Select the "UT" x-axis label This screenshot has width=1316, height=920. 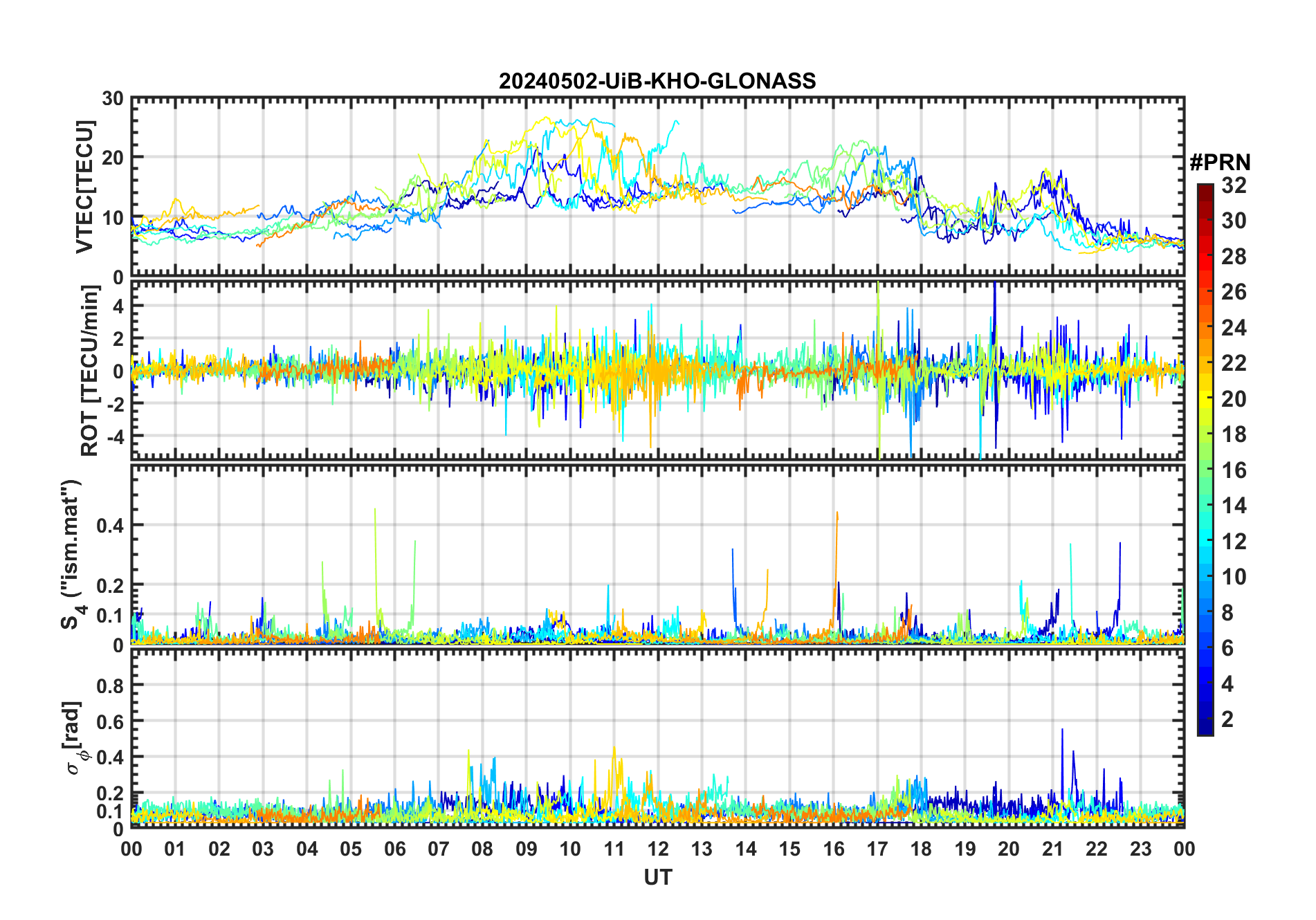pos(658,878)
